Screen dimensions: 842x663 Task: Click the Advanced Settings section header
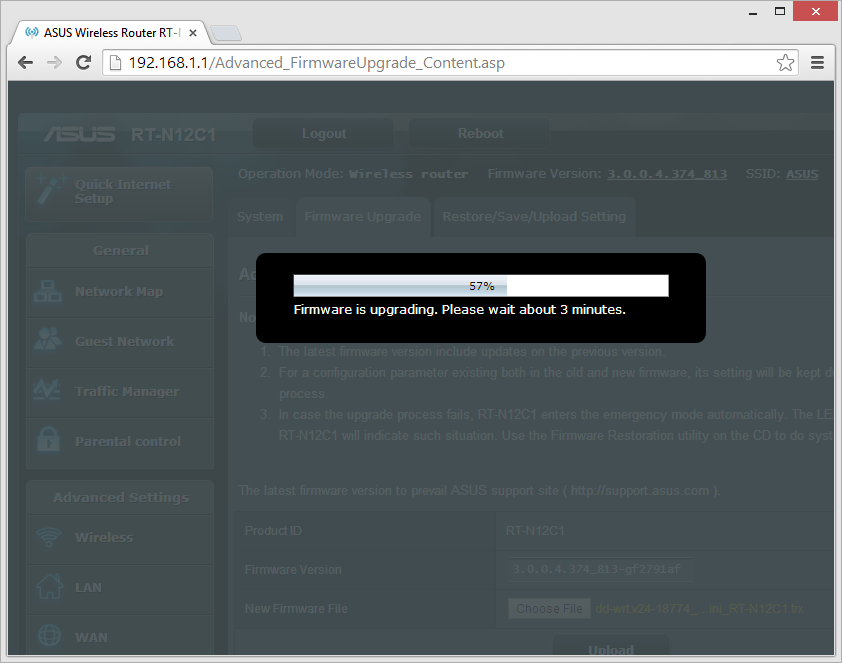point(121,498)
